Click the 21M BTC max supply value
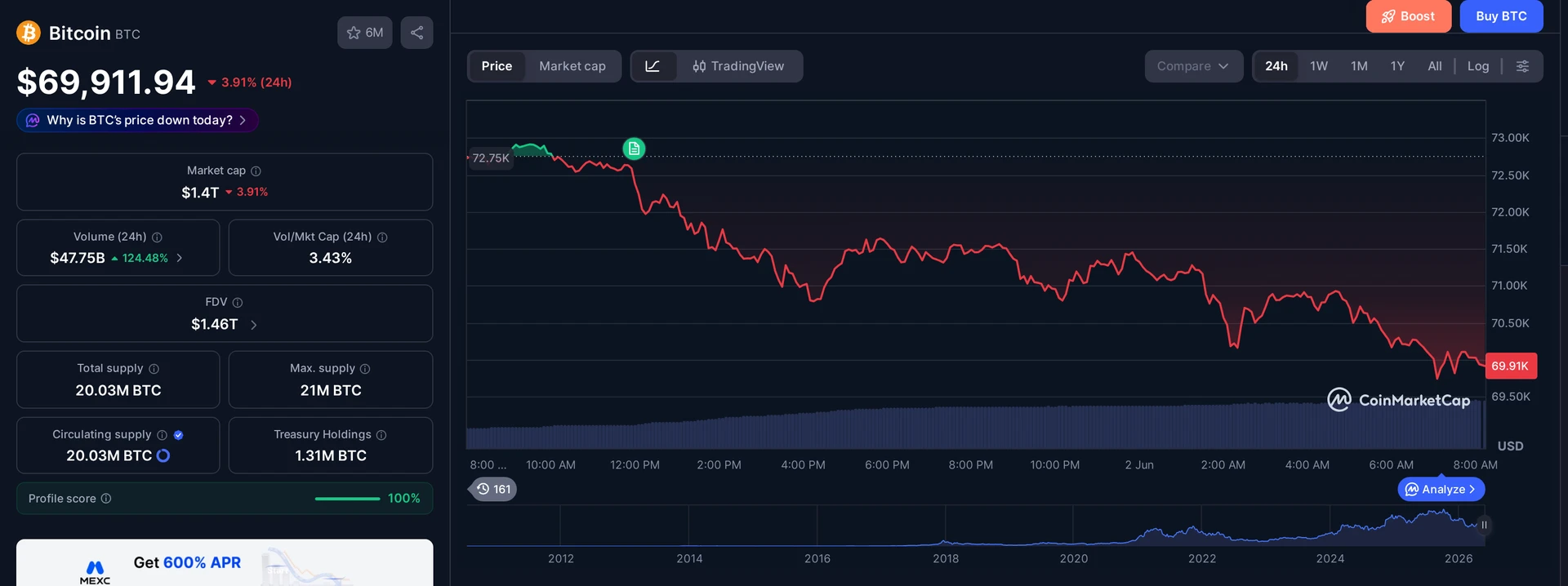Screen dimensions: 1568x586 click(x=331, y=390)
